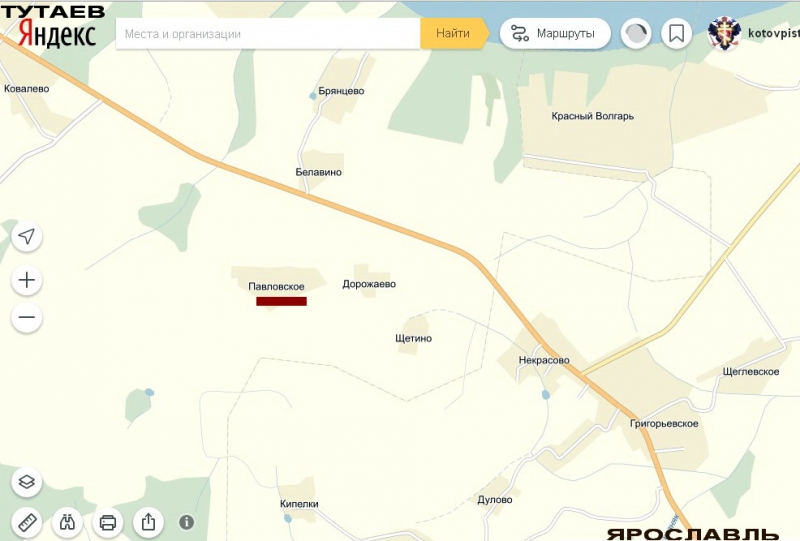Focus the 'Места и организации' search field
Image resolution: width=800 pixels, height=541 pixels.
[x=268, y=33]
